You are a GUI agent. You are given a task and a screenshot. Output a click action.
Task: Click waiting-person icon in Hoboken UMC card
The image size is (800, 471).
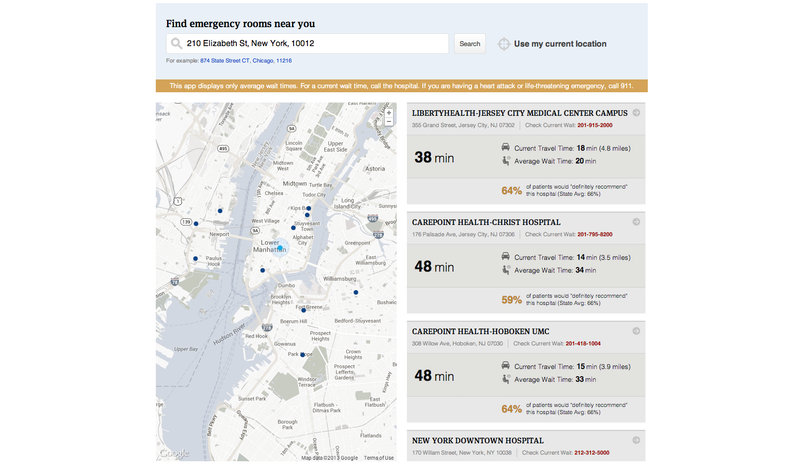point(506,379)
